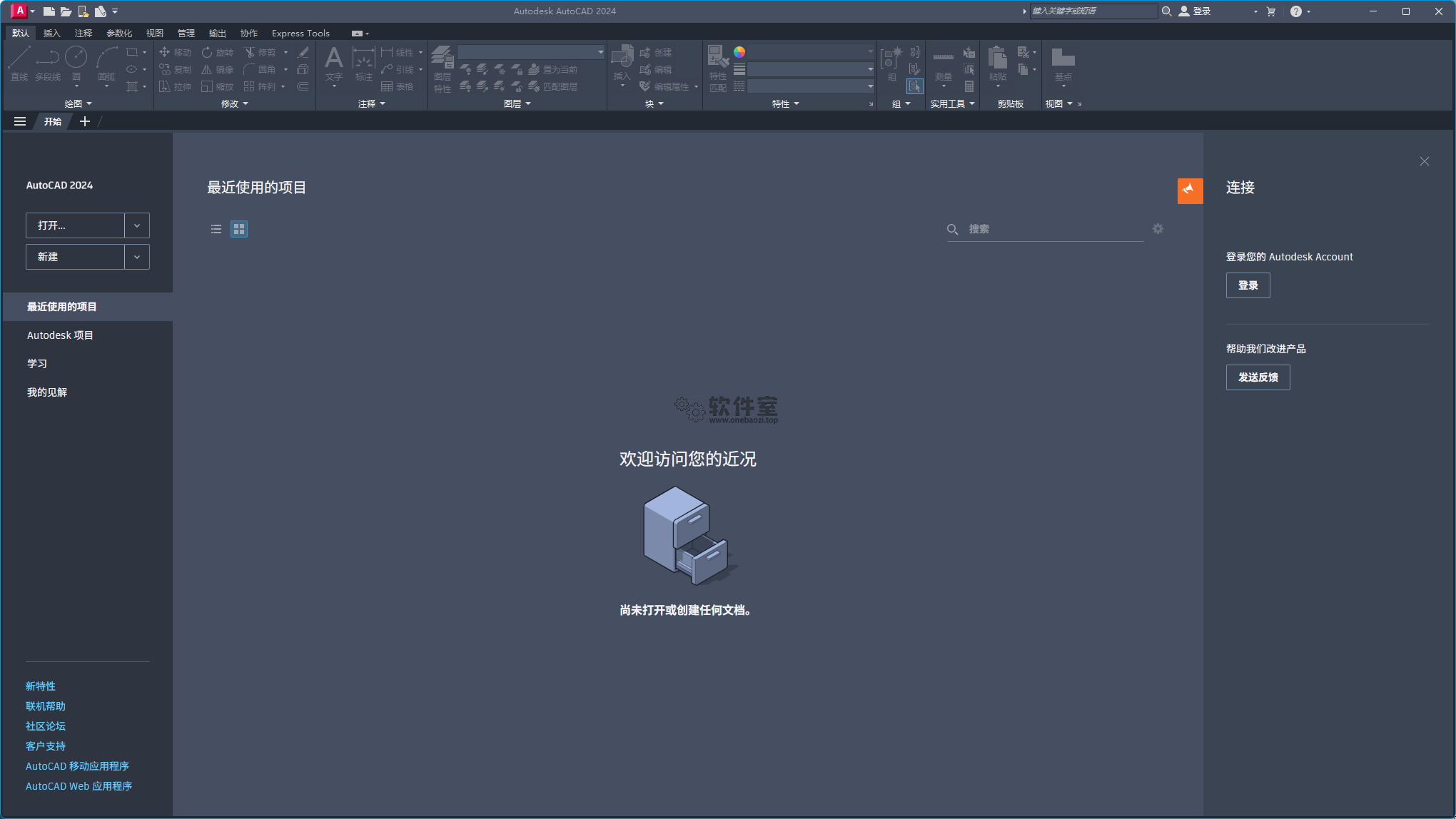
Task: Click the Line (直线) tool icon
Action: pyautogui.click(x=19, y=58)
